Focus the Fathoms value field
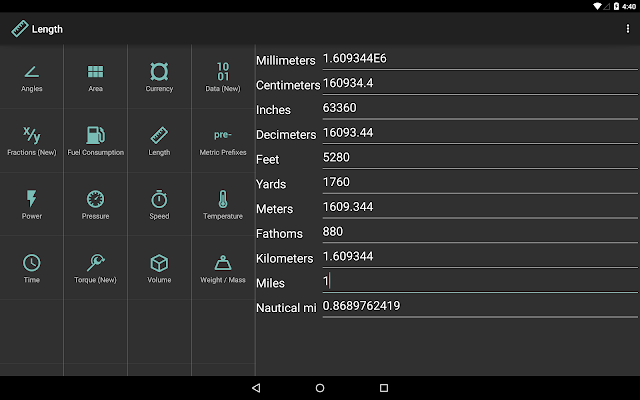The height and width of the screenshot is (400, 640). [480, 232]
